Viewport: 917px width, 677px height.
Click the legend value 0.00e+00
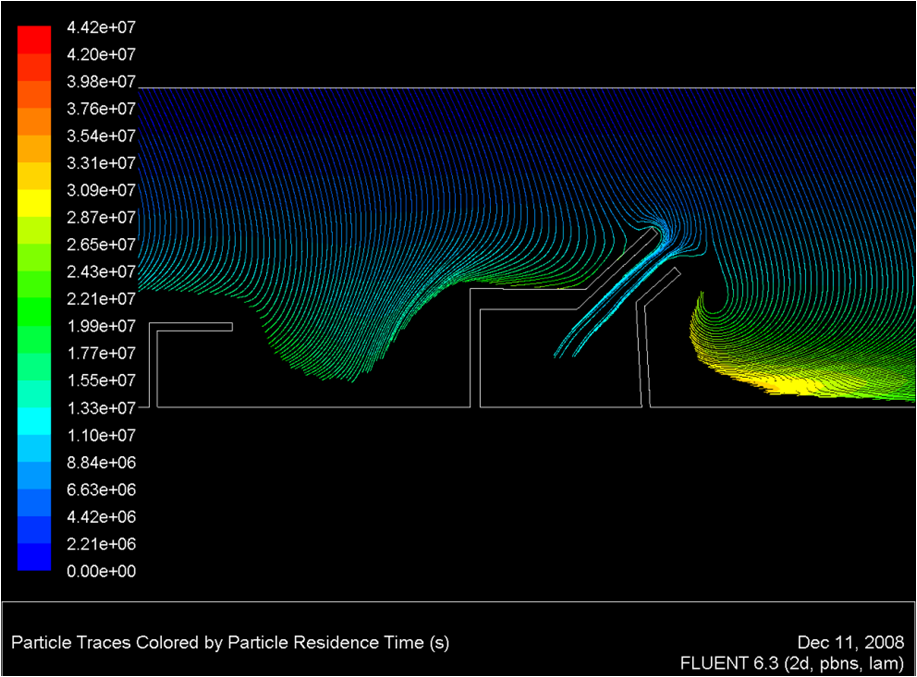point(101,571)
